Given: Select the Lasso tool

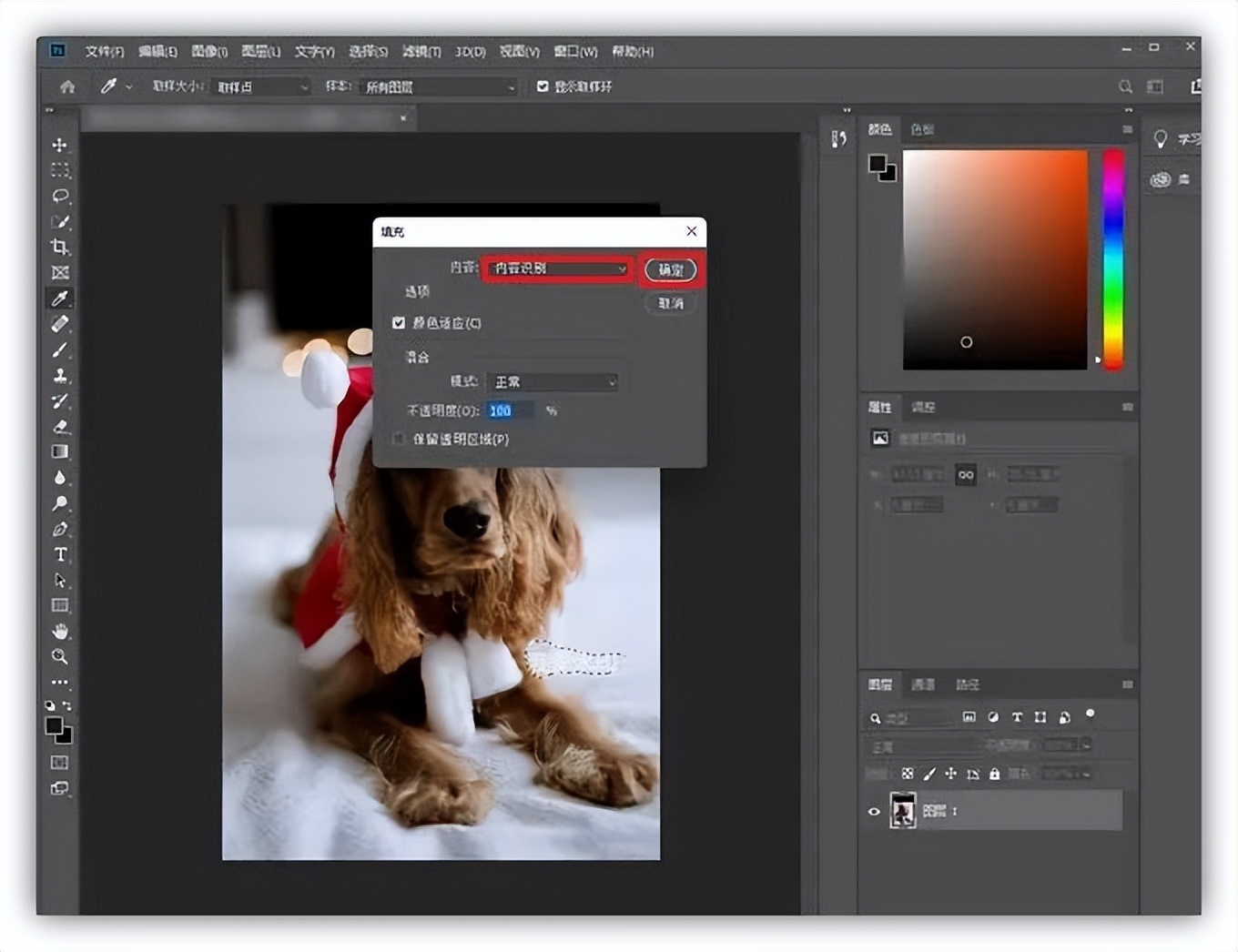Looking at the screenshot, I should click(x=60, y=196).
